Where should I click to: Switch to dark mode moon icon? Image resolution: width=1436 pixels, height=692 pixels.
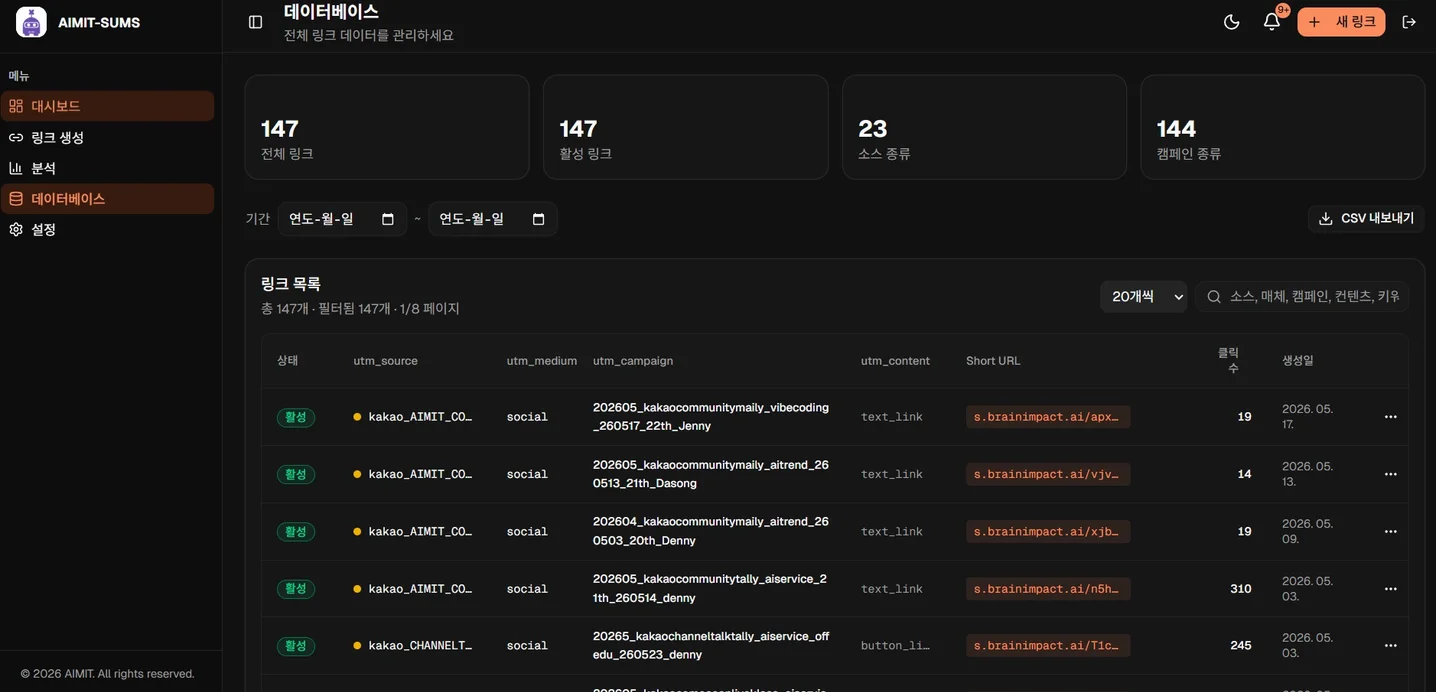click(x=1232, y=22)
